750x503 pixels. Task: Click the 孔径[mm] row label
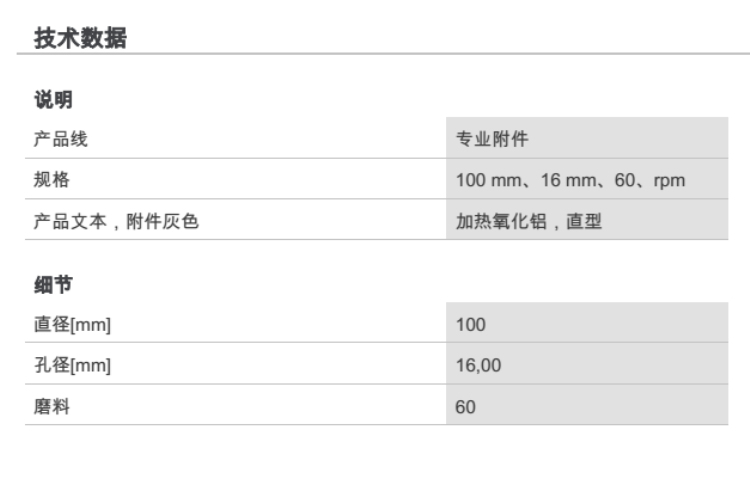click(x=68, y=366)
